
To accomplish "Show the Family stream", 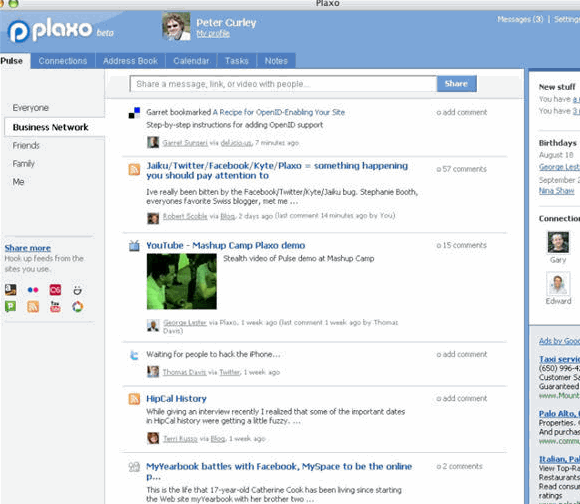I will coord(24,164).
